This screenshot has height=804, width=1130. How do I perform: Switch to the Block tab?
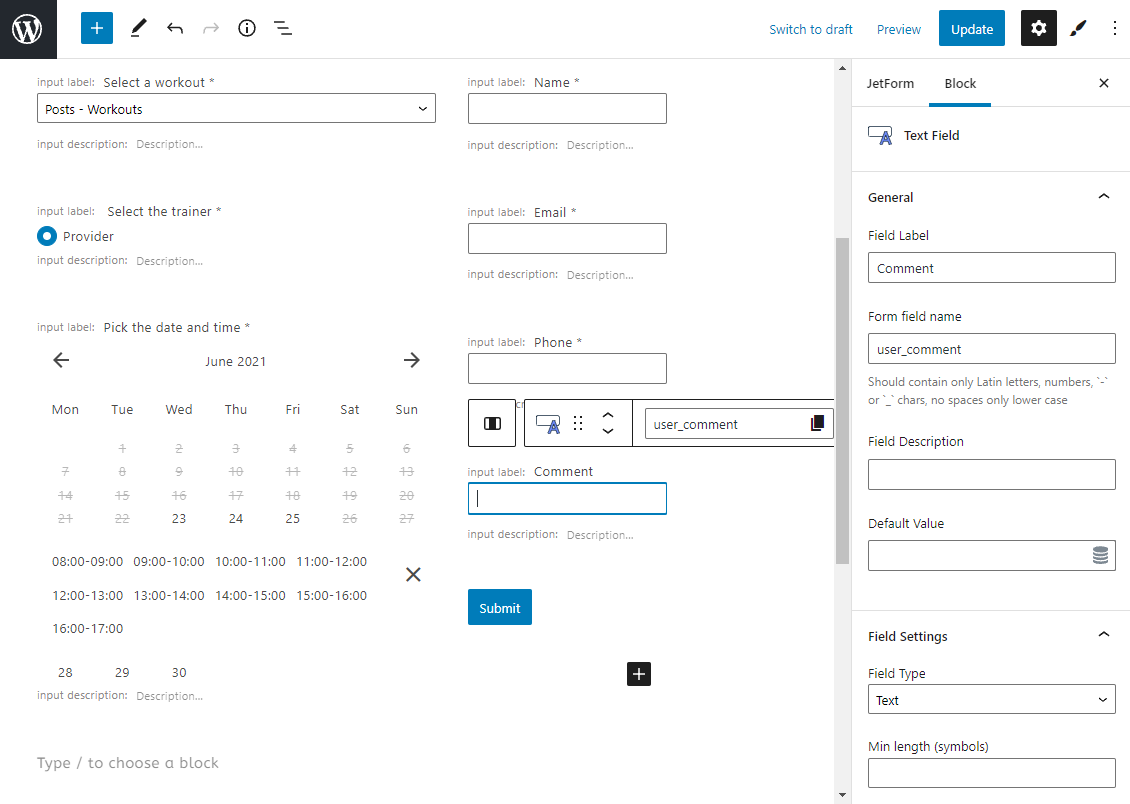[x=960, y=84]
